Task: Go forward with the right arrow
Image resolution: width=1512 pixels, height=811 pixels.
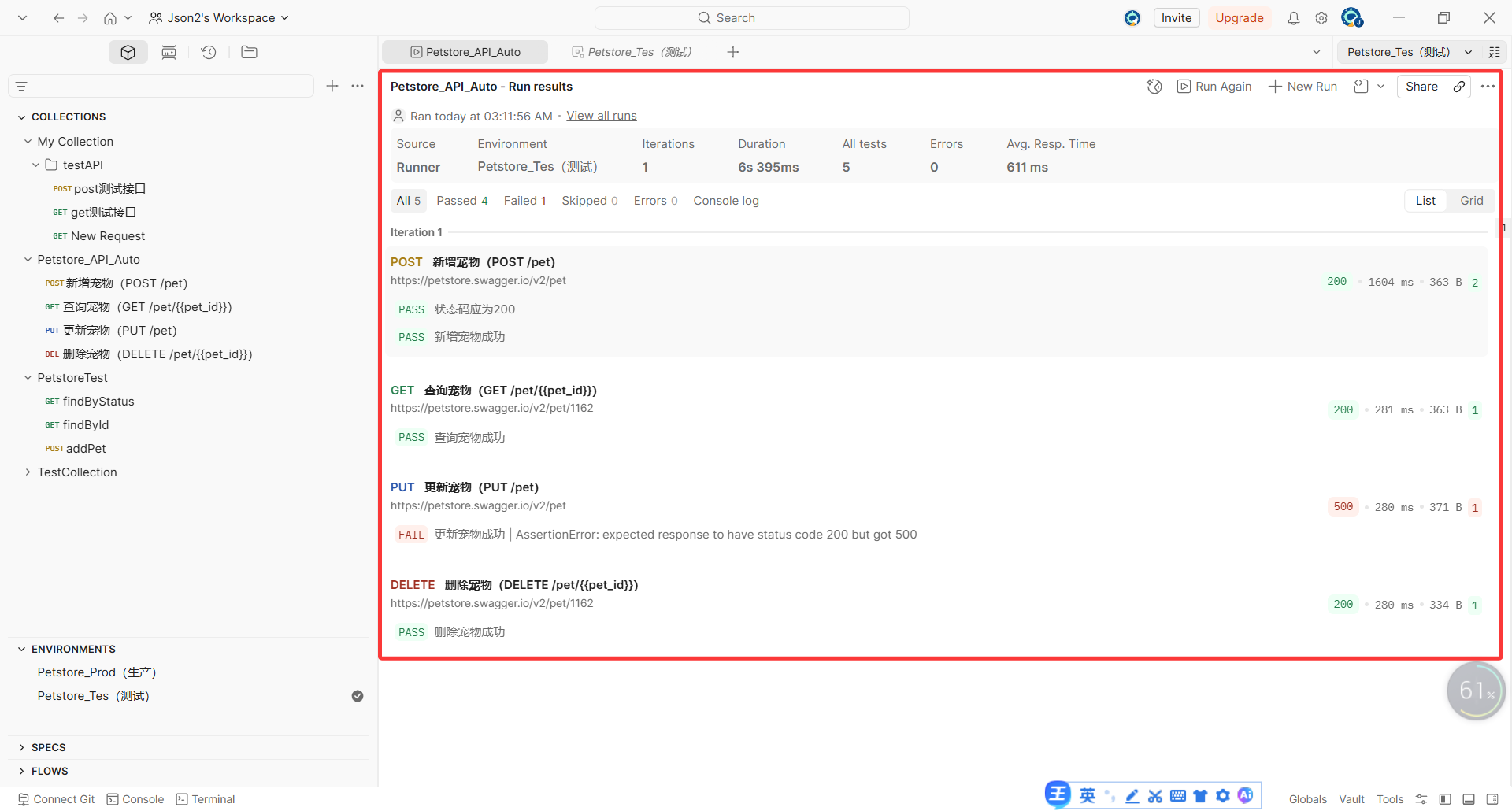Action: [83, 18]
